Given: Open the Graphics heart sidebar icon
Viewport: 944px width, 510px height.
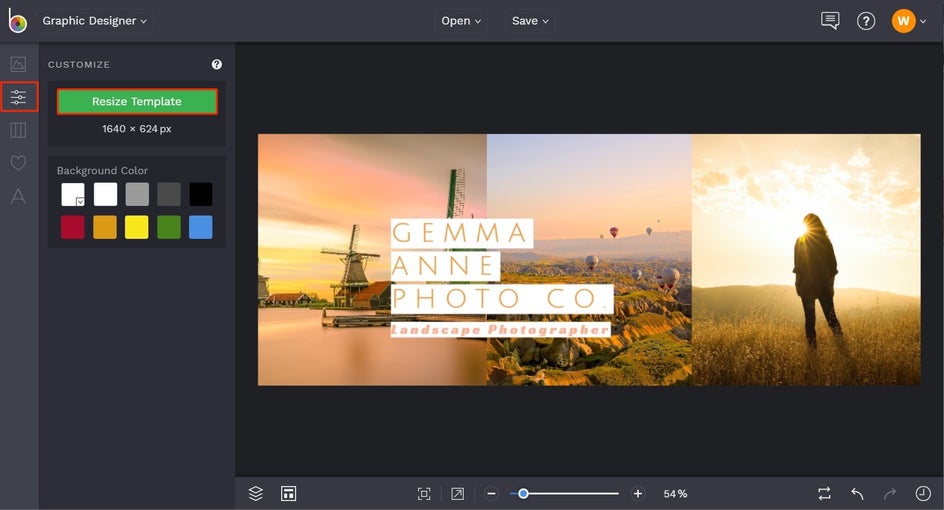Looking at the screenshot, I should (x=18, y=163).
